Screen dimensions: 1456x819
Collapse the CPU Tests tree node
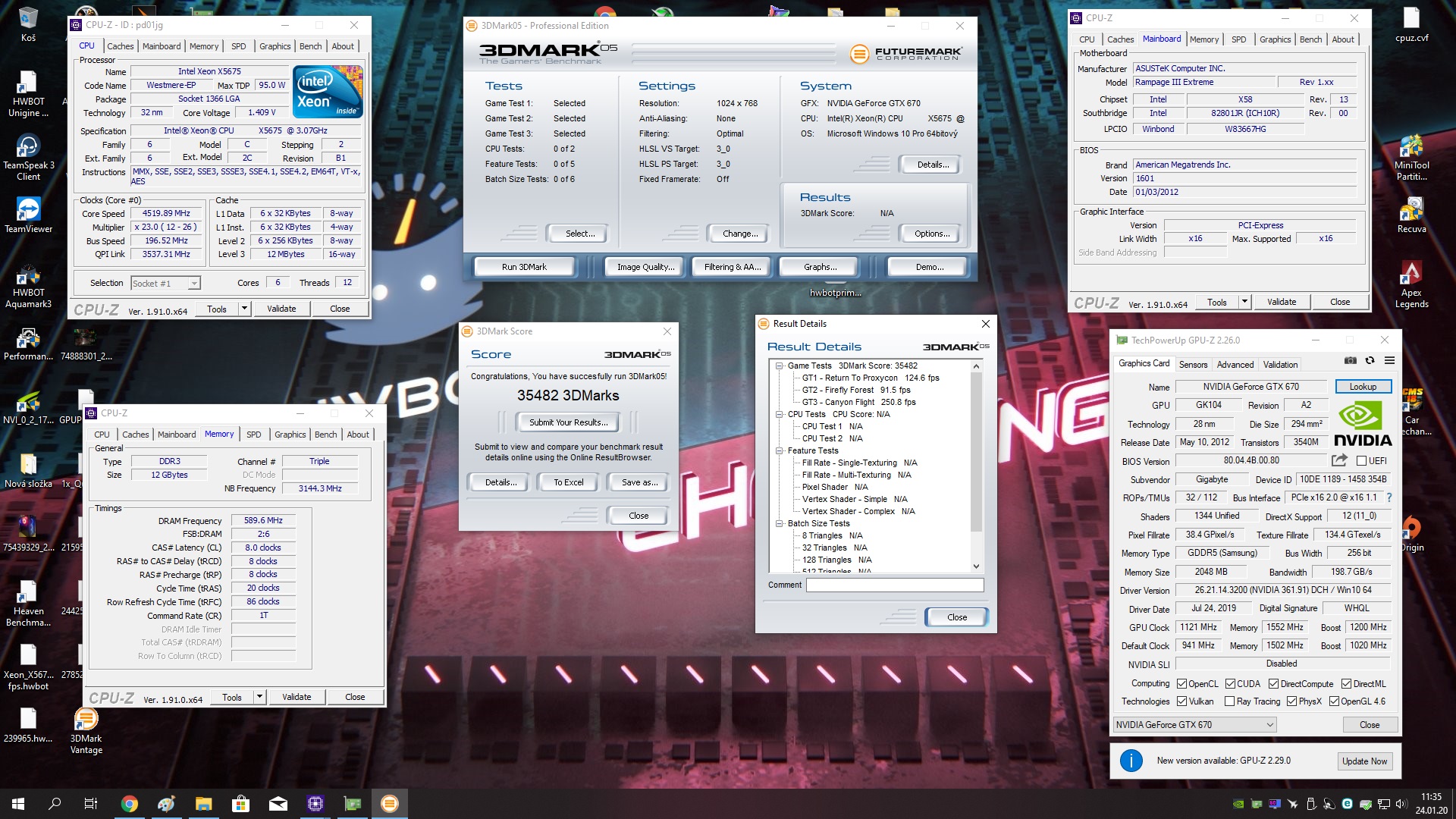[x=780, y=414]
